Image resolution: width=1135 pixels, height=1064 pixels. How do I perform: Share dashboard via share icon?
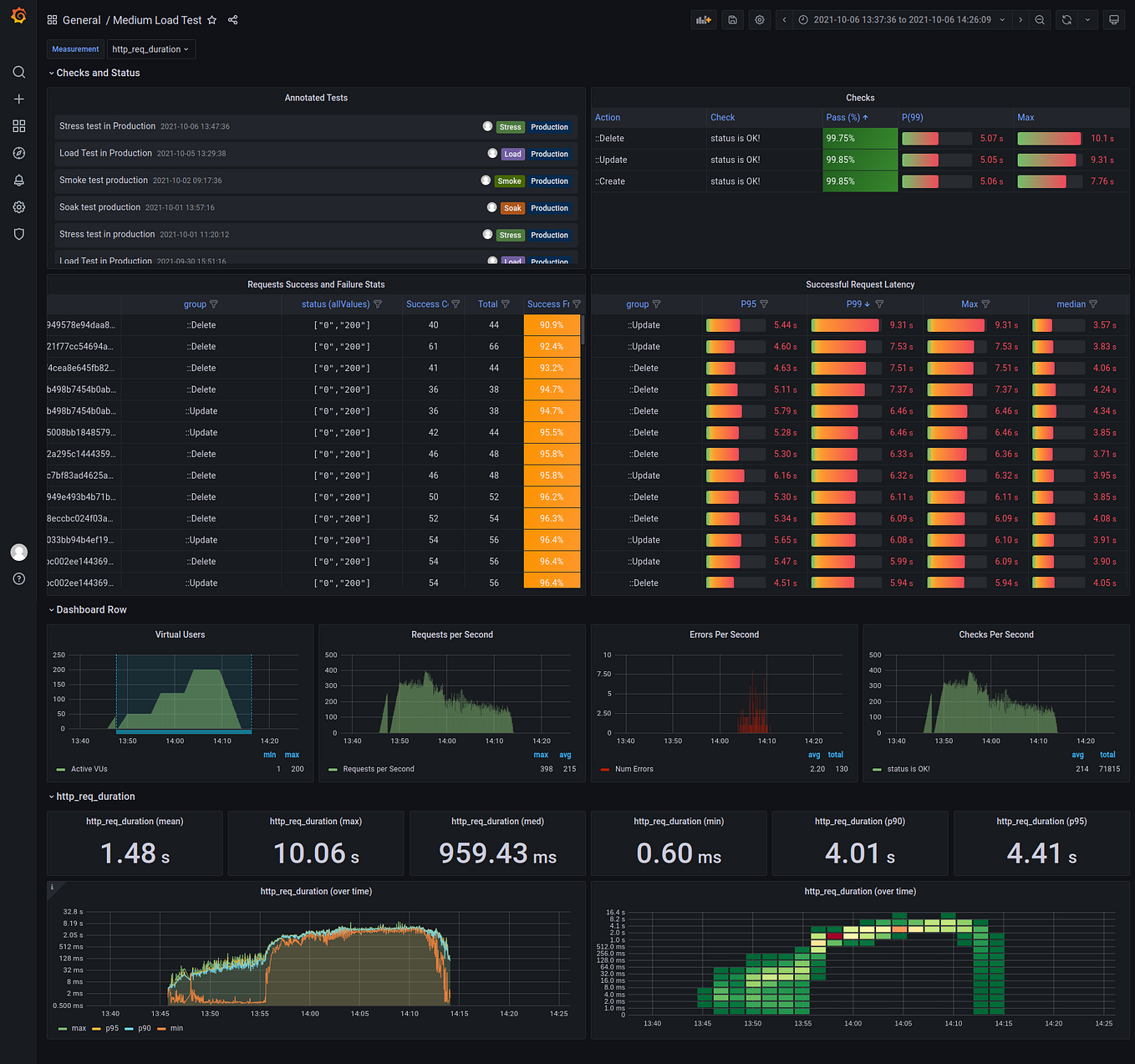tap(233, 20)
